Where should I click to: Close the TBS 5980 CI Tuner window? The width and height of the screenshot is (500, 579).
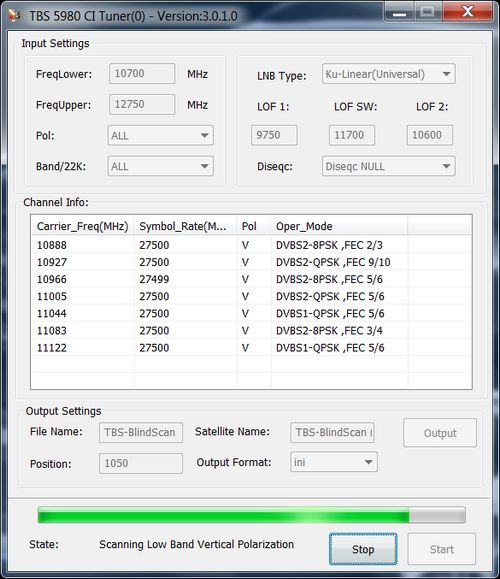(468, 12)
